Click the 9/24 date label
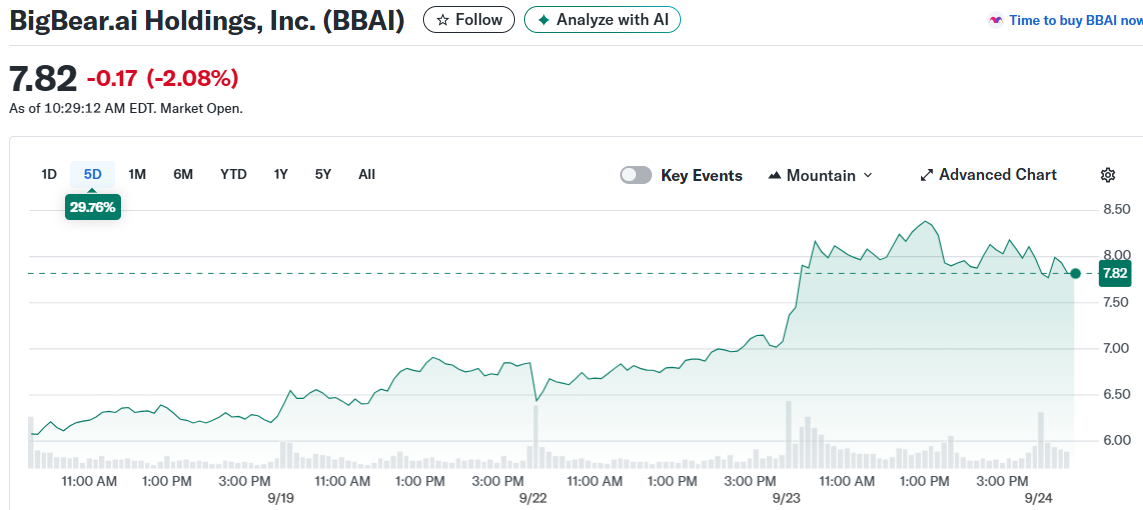The width and height of the screenshot is (1143, 510). tap(1039, 499)
